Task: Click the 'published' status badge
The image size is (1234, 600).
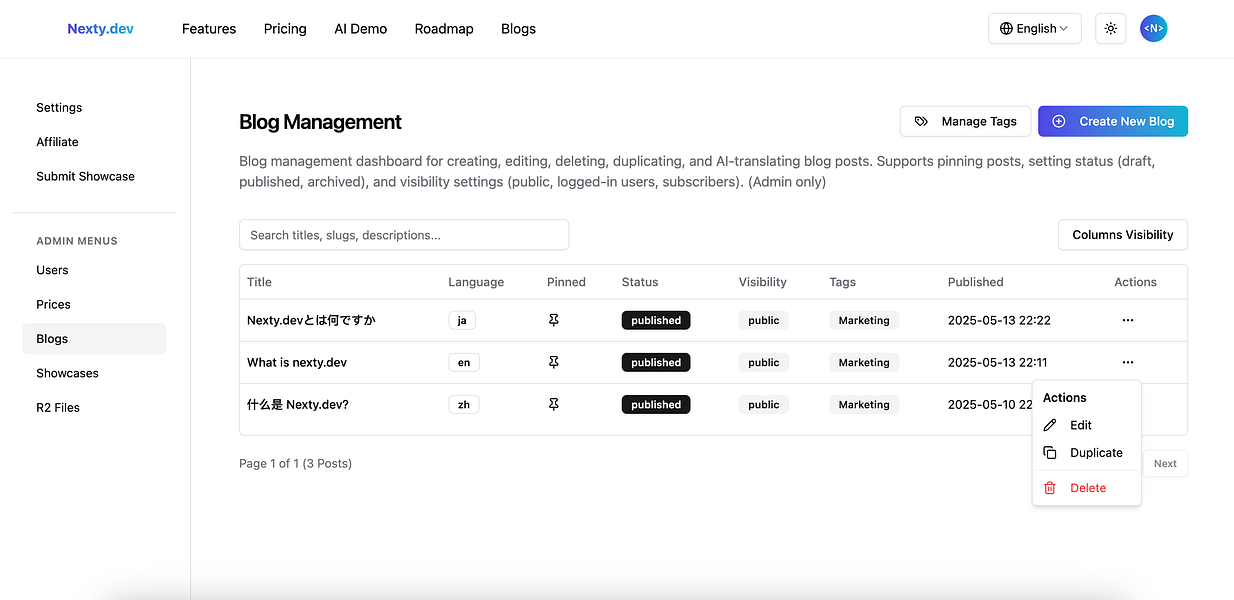Action: pyautogui.click(x=655, y=320)
